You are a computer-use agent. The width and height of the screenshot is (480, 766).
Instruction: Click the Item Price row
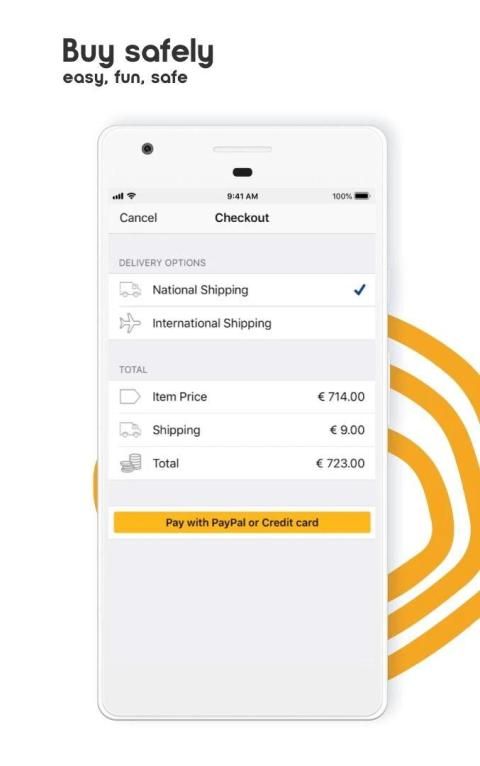[x=242, y=397]
